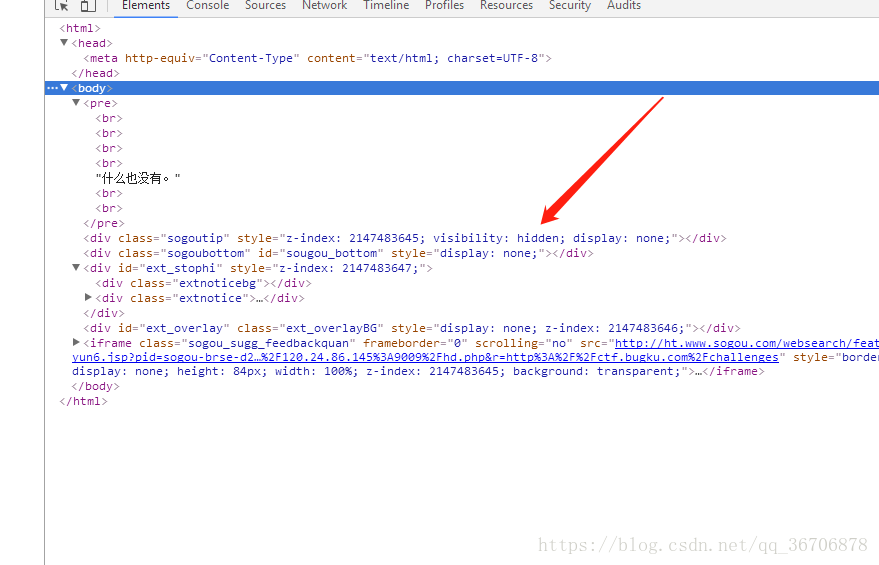Select the meta Content-Type node
The width and height of the screenshot is (879, 565).
point(317,58)
